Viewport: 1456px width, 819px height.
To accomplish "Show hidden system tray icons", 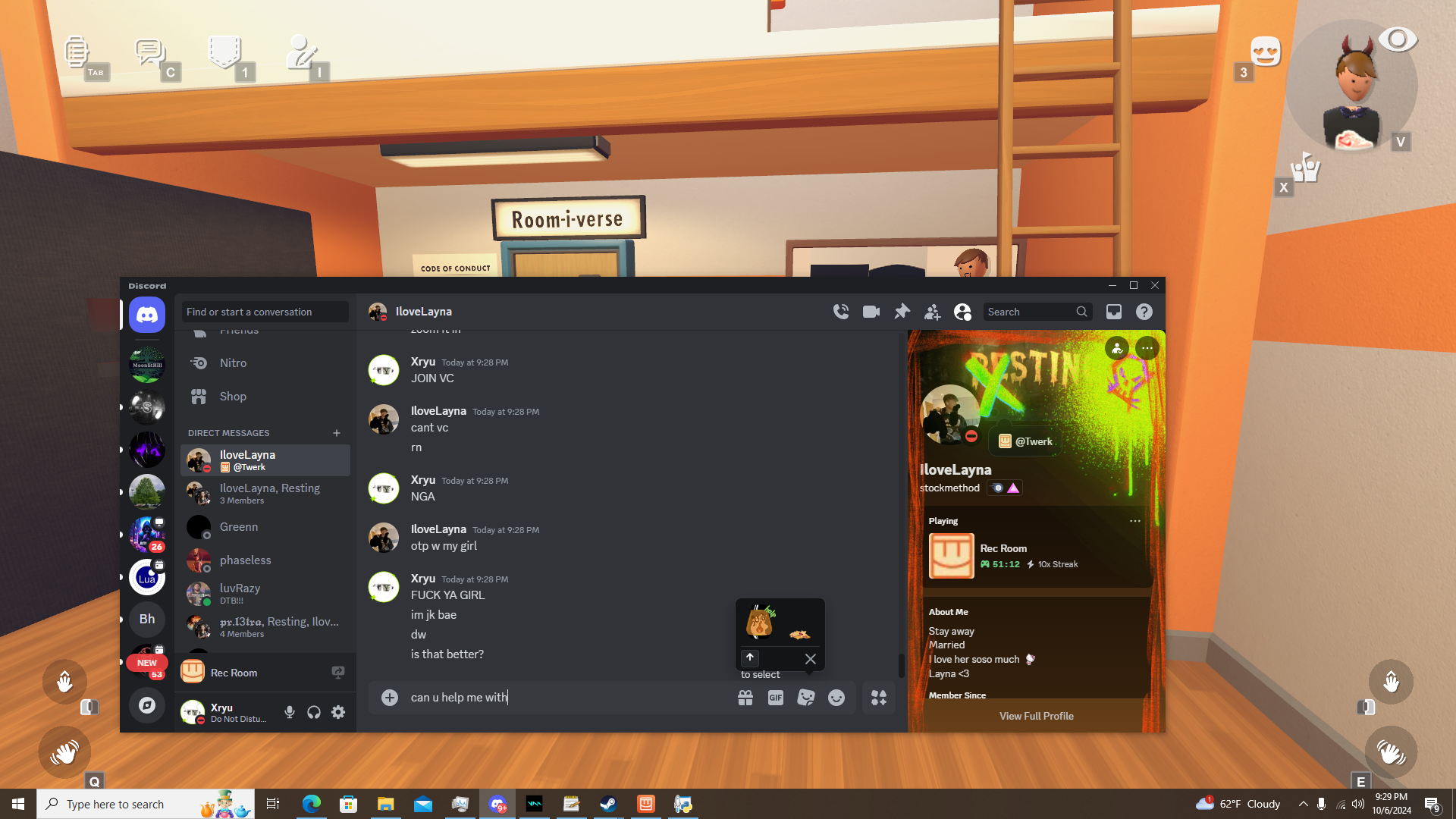I will click(x=1303, y=804).
